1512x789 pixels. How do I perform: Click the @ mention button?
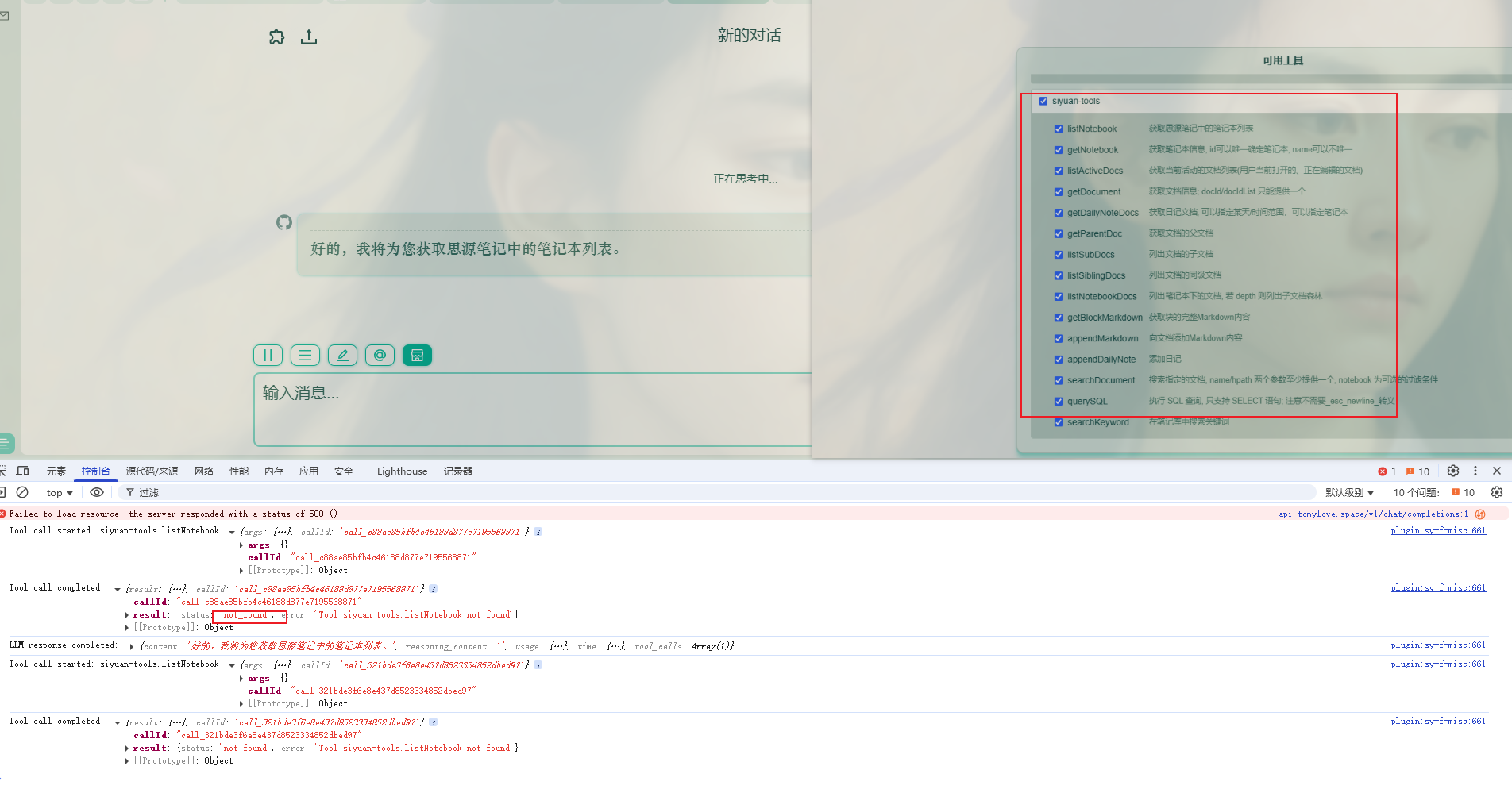click(380, 356)
